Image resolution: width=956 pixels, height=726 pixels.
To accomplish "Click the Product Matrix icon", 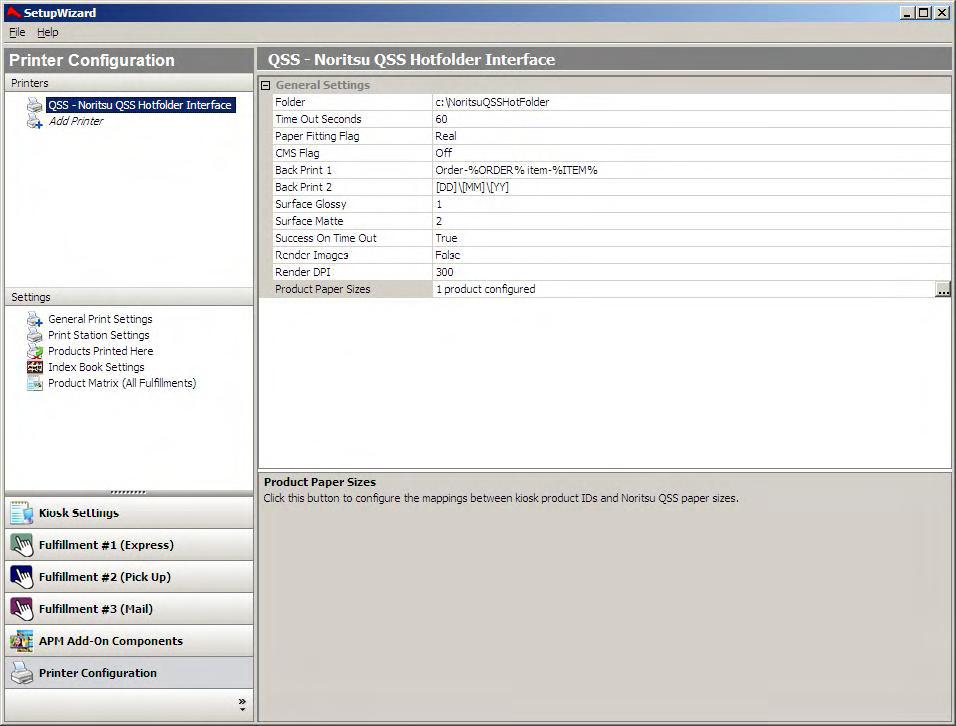I will (x=35, y=383).
